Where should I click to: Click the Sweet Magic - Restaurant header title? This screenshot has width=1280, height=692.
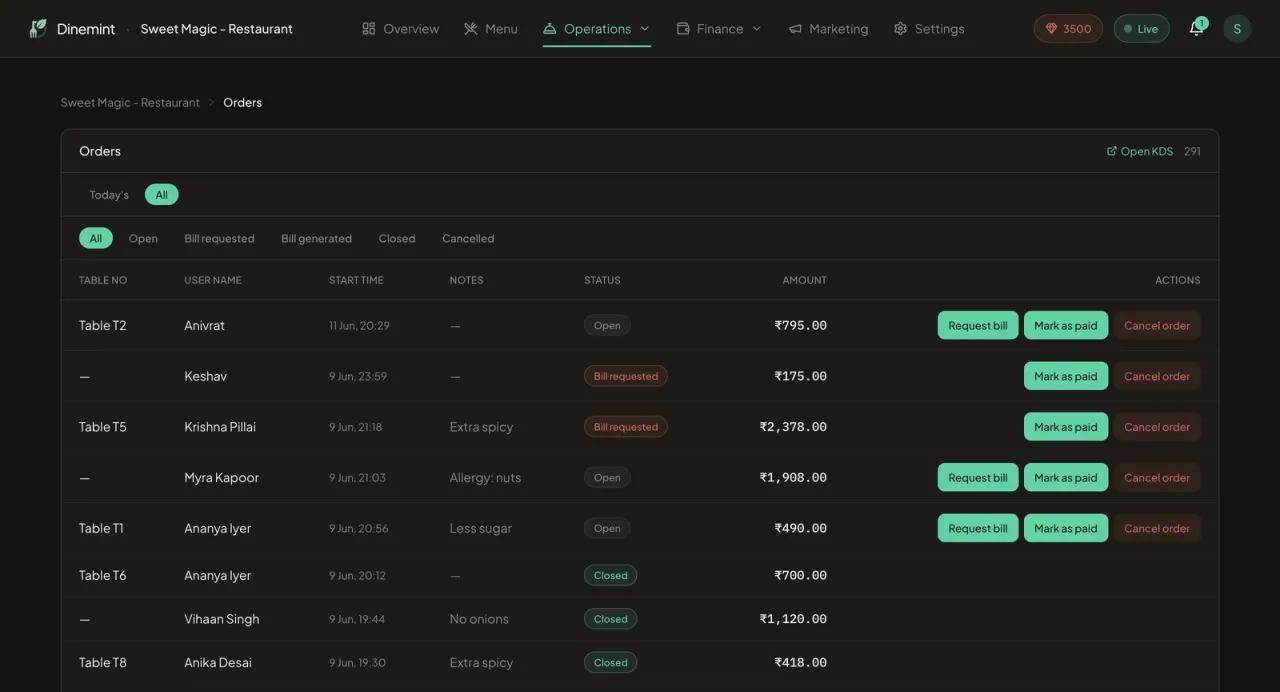click(217, 29)
